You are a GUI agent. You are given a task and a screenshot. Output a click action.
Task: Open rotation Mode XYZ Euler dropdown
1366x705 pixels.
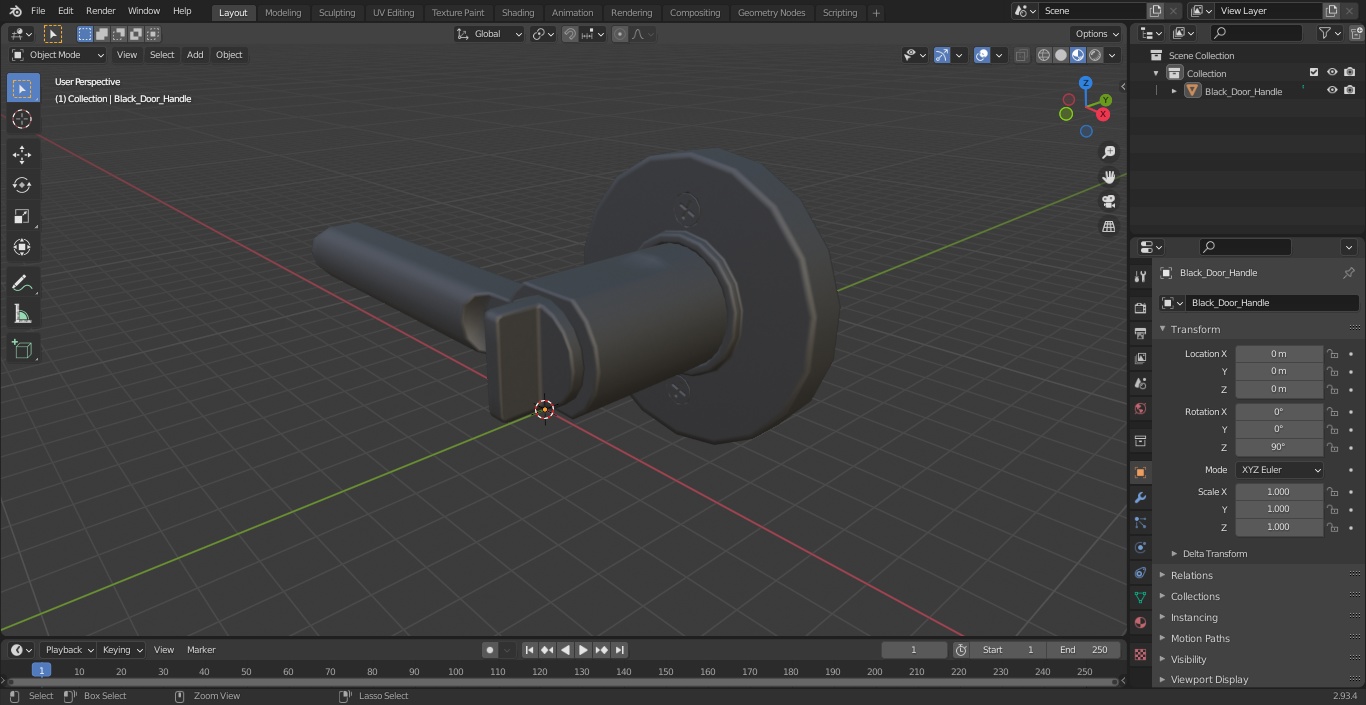click(1279, 470)
